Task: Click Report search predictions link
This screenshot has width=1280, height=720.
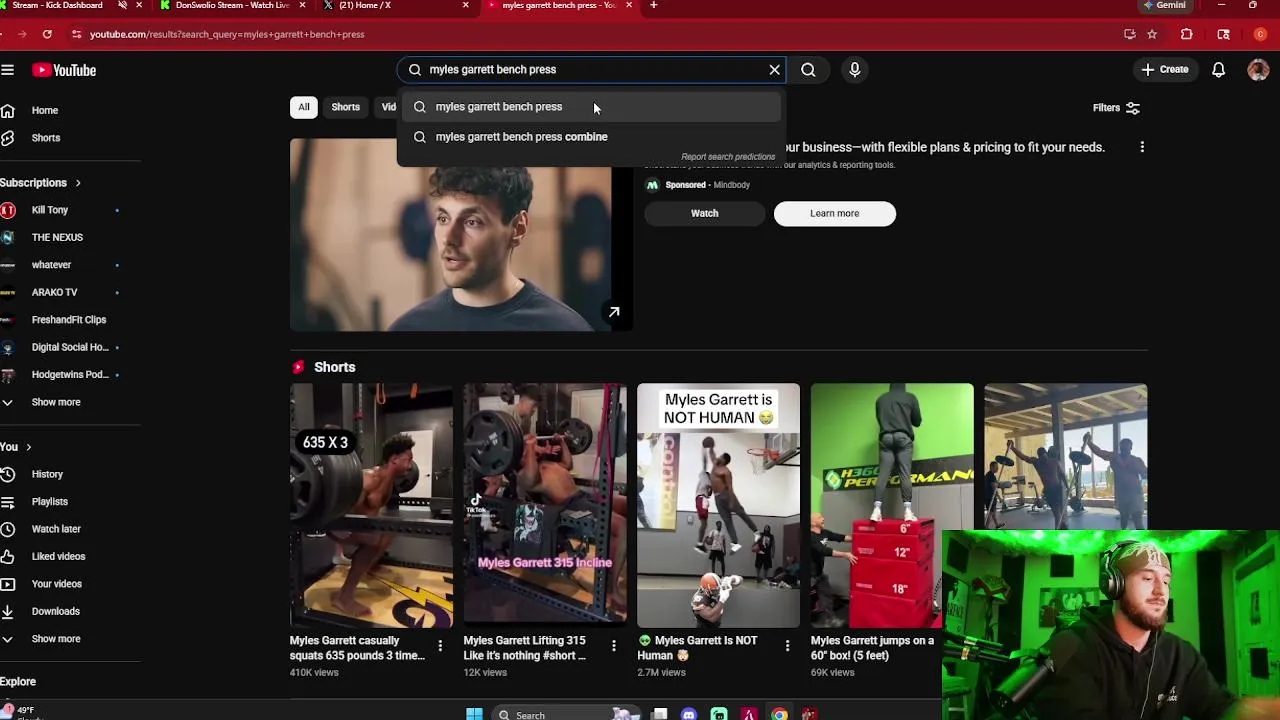Action: coord(728,157)
